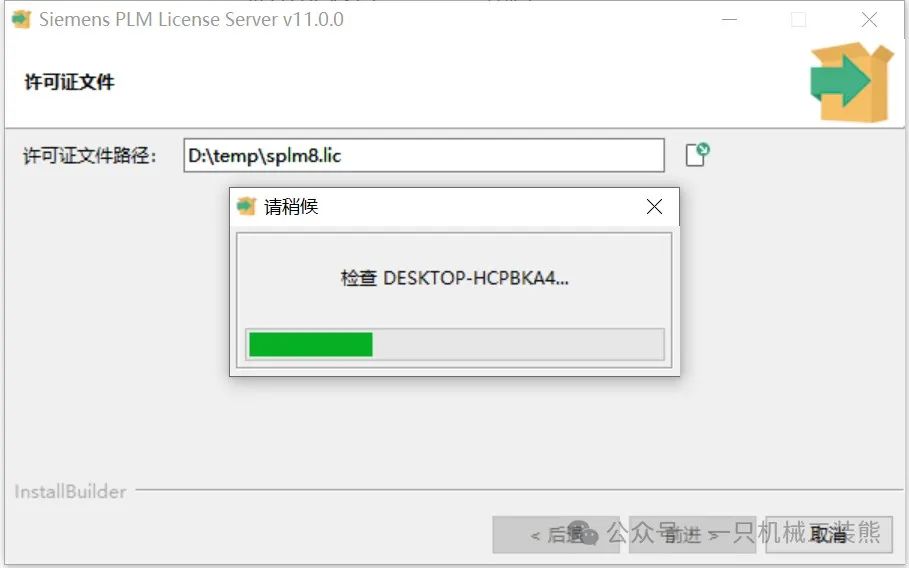Click the InstallBuilder label text
The width and height of the screenshot is (909, 568).
(70, 491)
